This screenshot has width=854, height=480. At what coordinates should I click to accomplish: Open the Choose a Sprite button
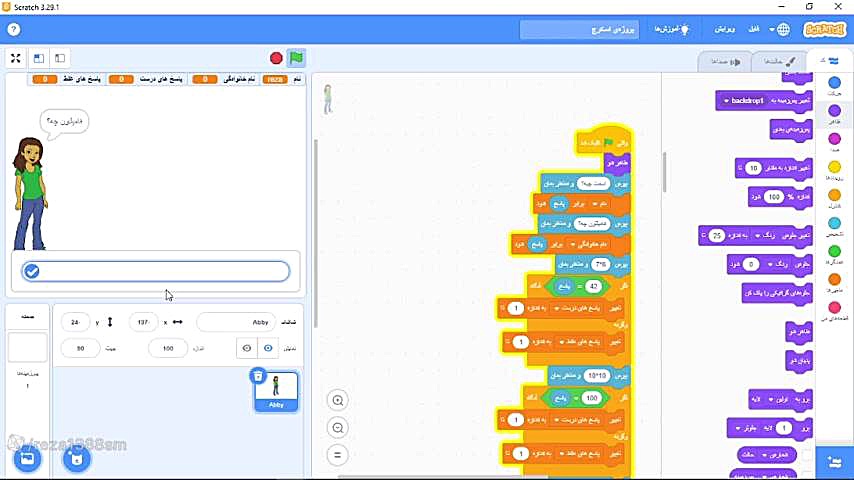(x=77, y=459)
